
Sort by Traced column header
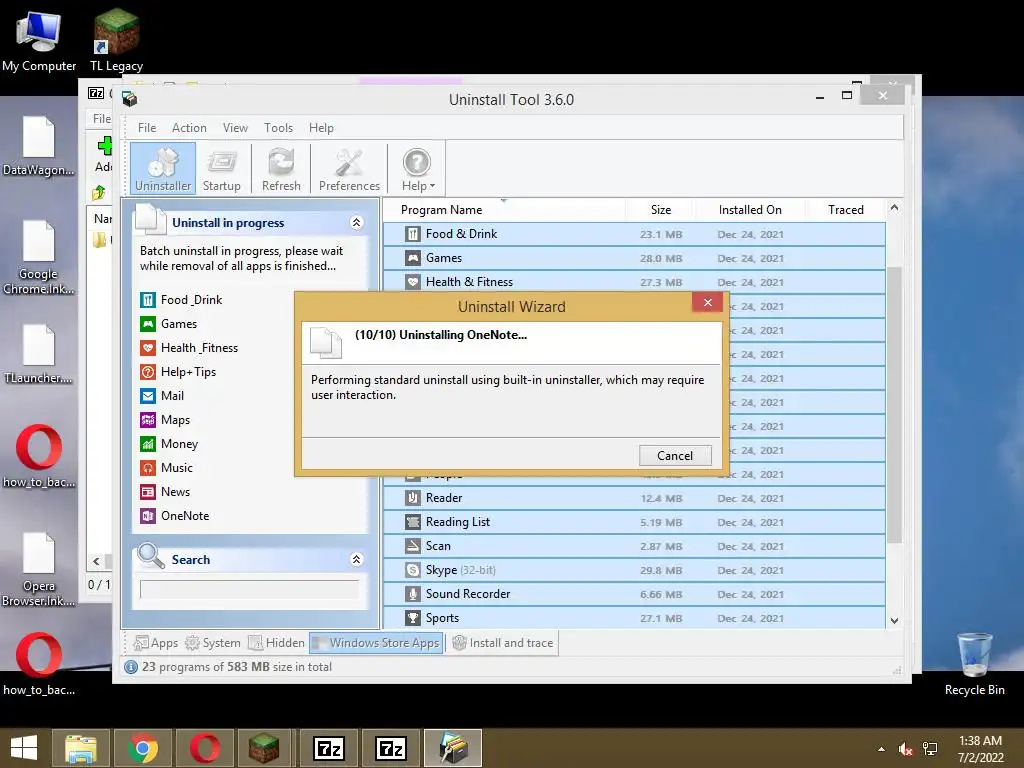[846, 210]
